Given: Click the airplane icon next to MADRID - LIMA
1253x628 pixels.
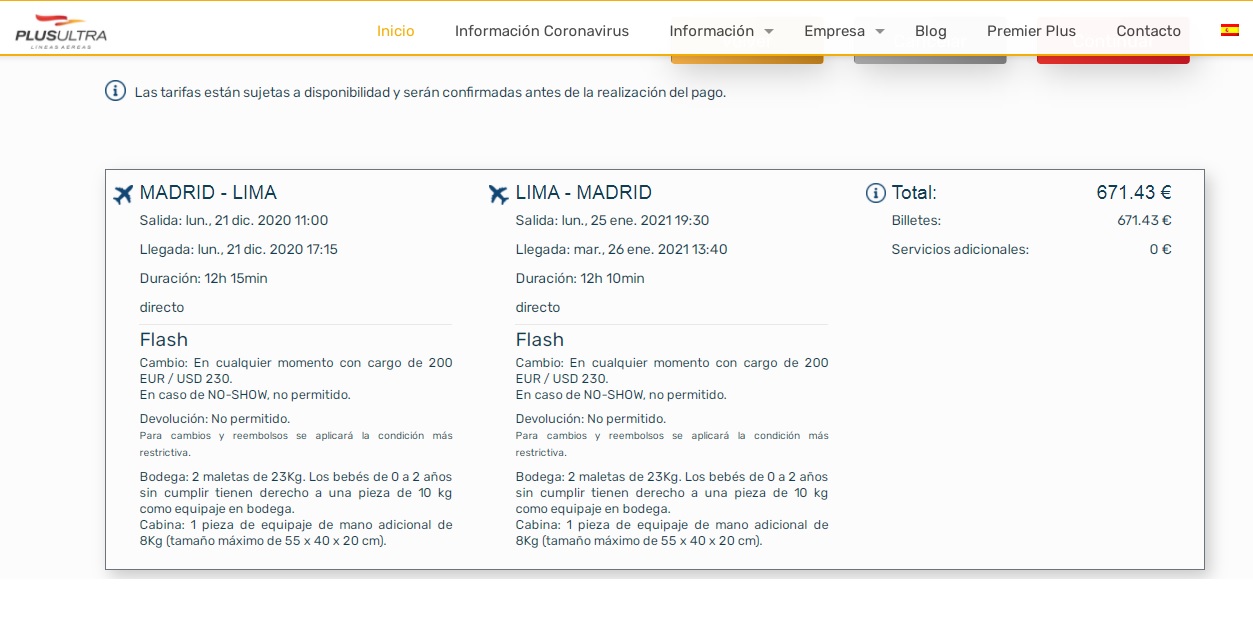Looking at the screenshot, I should point(123,194).
